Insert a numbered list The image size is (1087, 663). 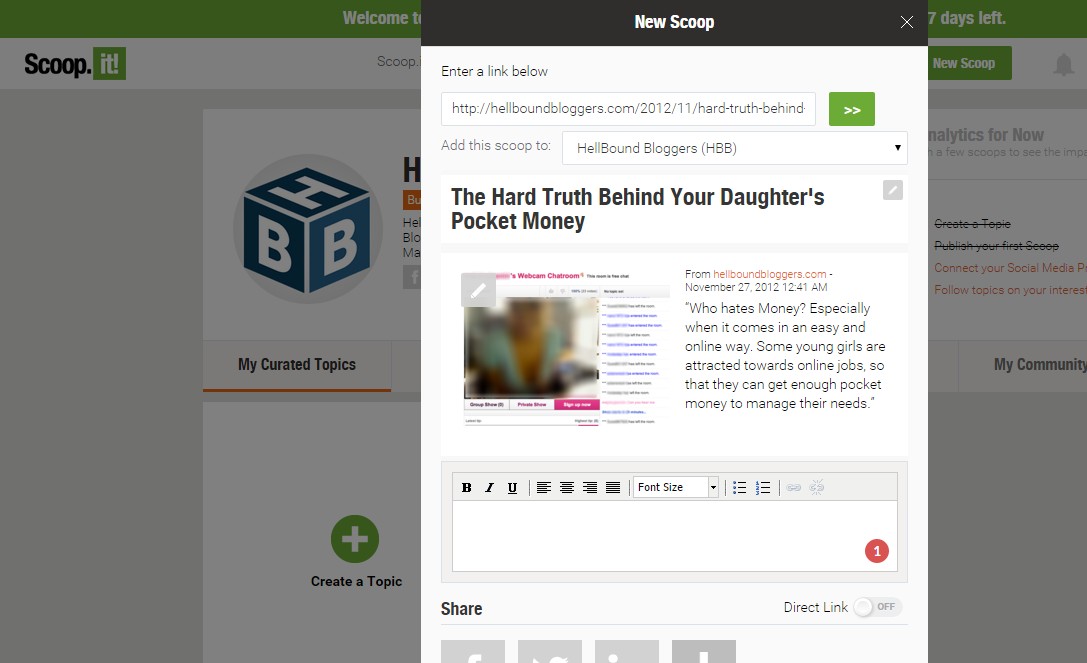pos(763,488)
